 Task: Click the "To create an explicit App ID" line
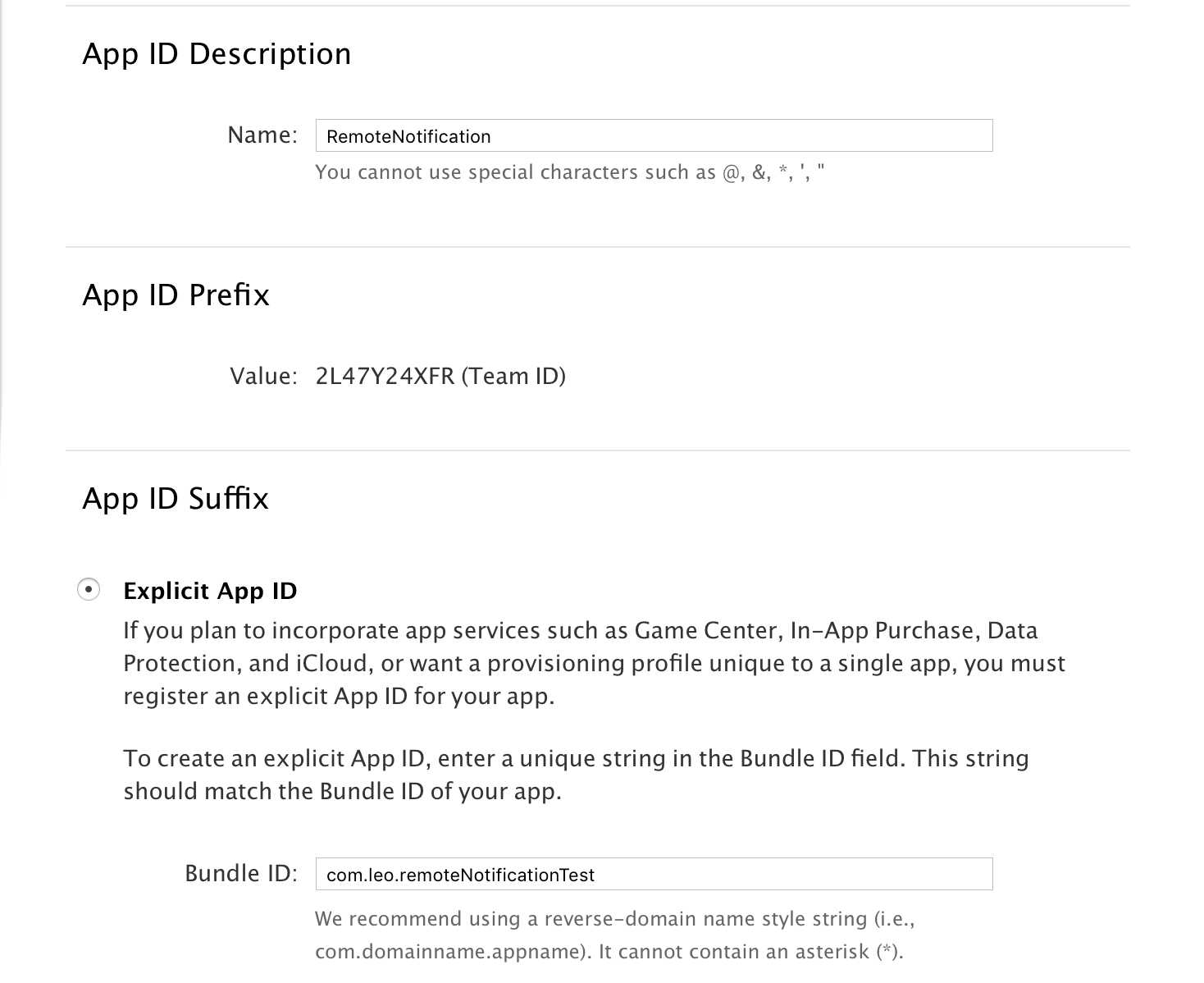point(576,759)
